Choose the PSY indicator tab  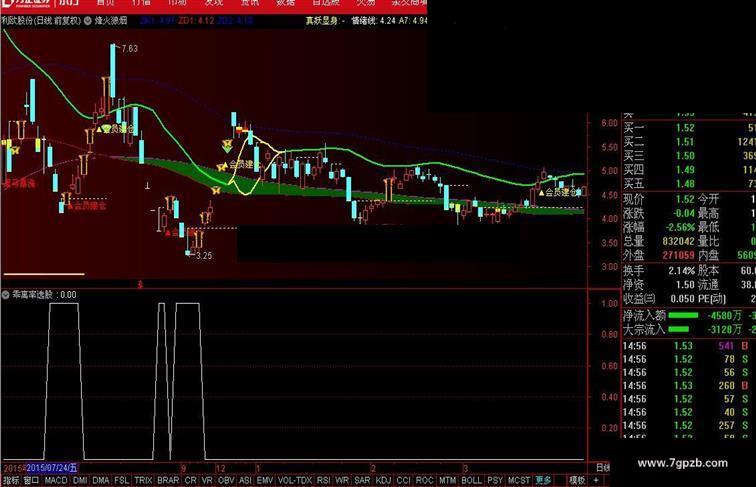coord(495,480)
